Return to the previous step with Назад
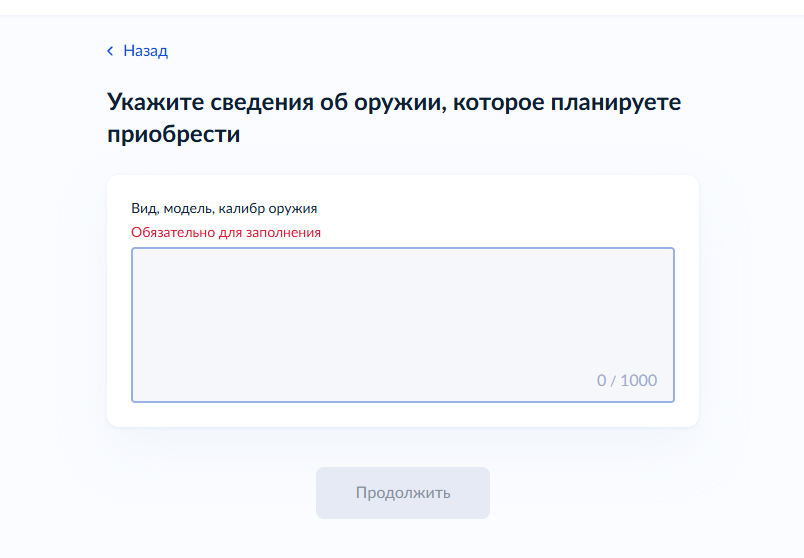Image resolution: width=804 pixels, height=558 pixels. tap(145, 51)
